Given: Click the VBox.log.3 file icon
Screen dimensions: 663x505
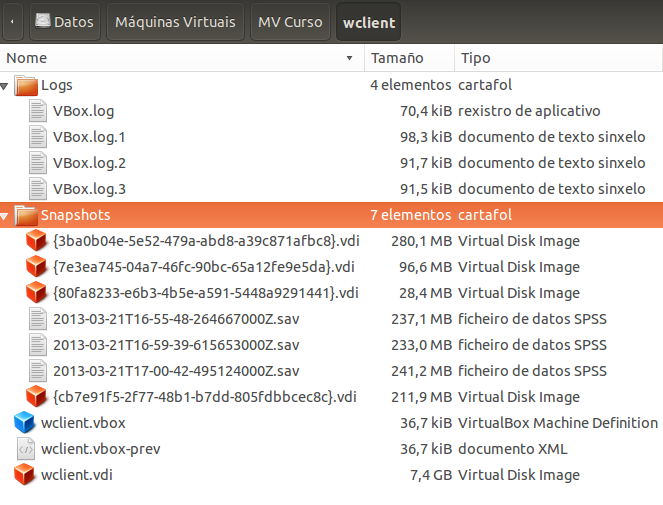Looking at the screenshot, I should (x=38, y=189).
